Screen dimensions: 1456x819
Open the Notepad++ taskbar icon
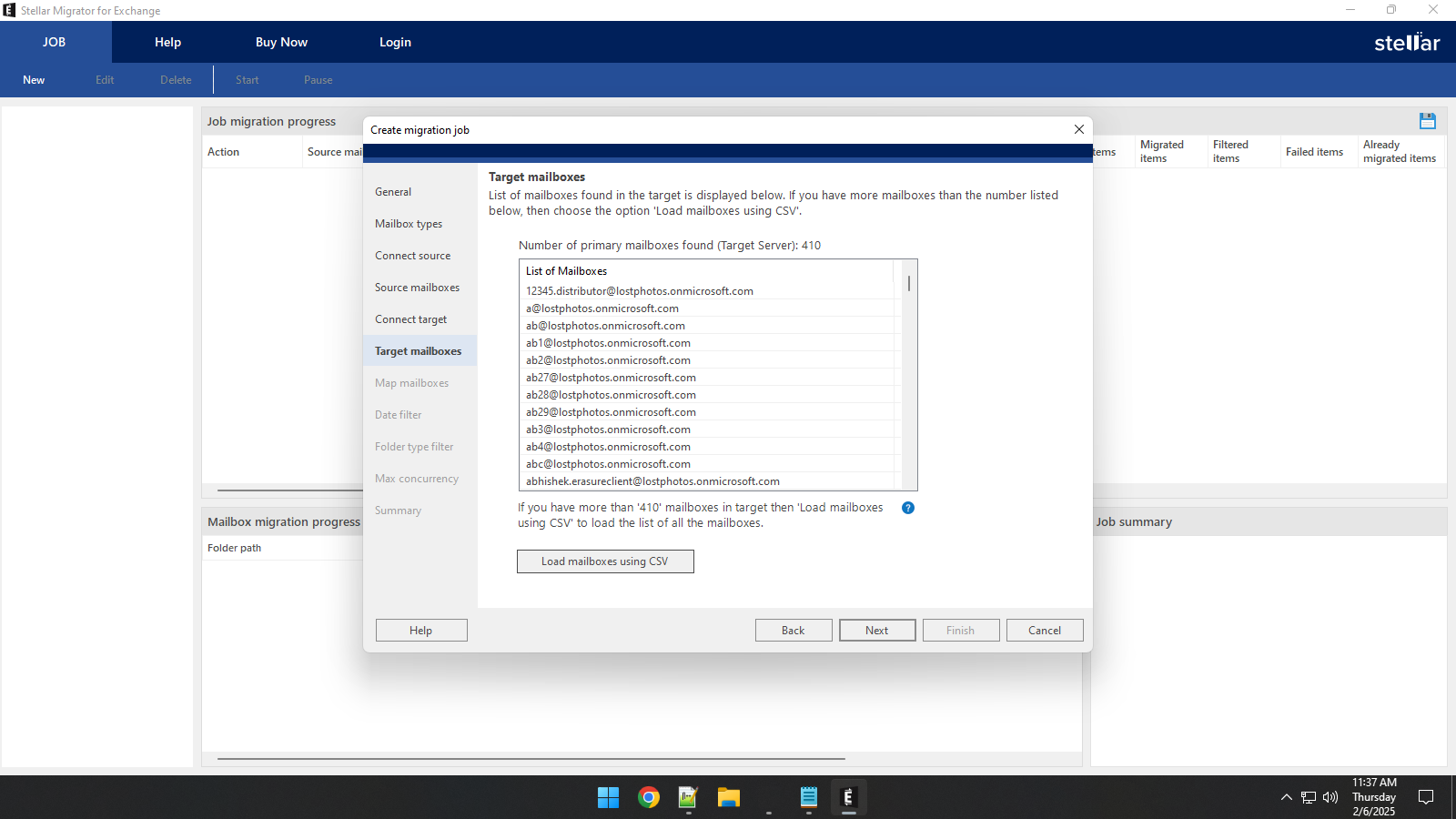tap(688, 798)
